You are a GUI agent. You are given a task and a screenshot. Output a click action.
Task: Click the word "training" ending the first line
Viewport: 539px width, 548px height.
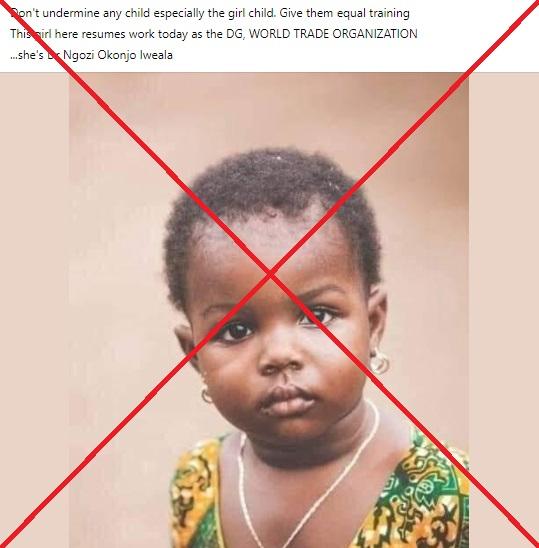pyautogui.click(x=390, y=13)
